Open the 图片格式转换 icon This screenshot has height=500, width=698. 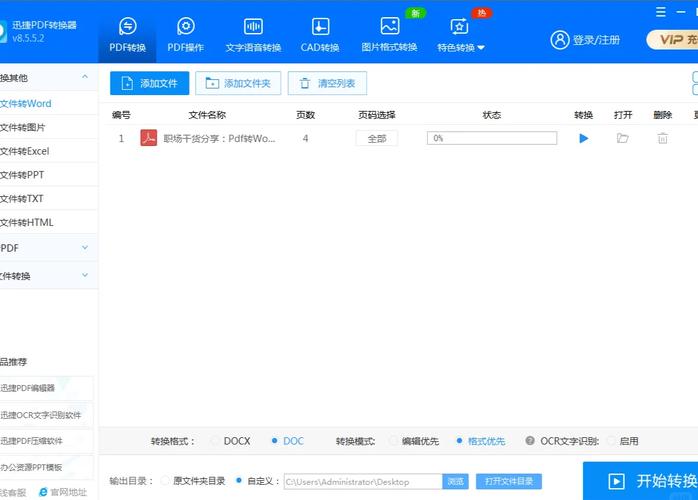click(389, 27)
